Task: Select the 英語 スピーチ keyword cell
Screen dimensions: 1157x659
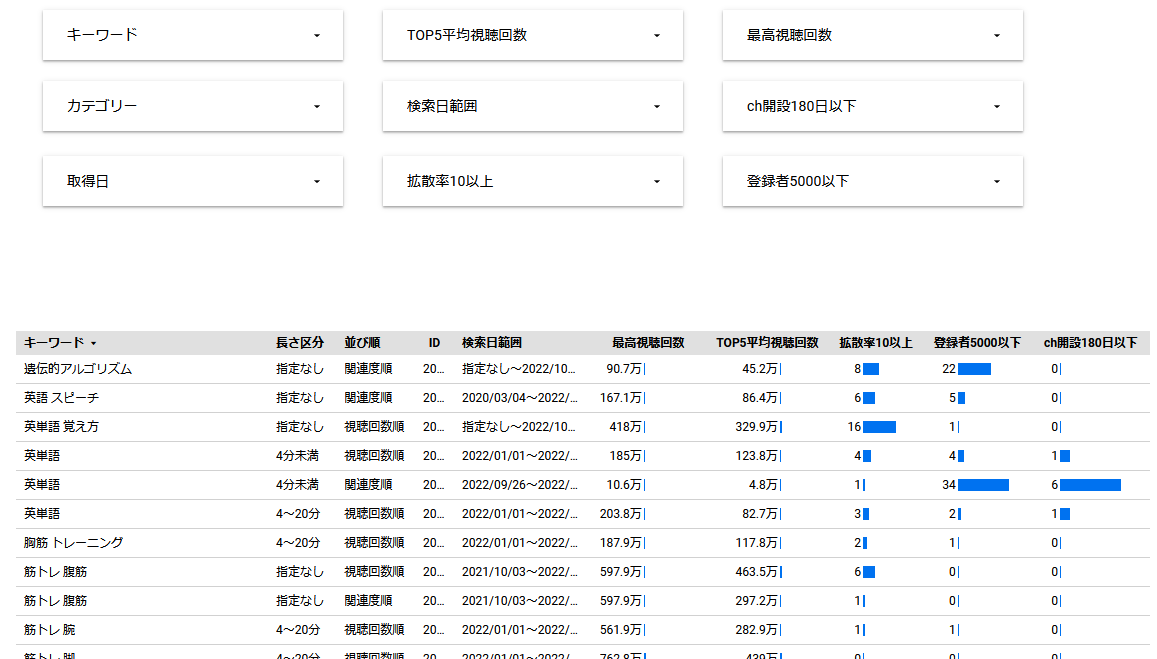Action: coord(61,398)
